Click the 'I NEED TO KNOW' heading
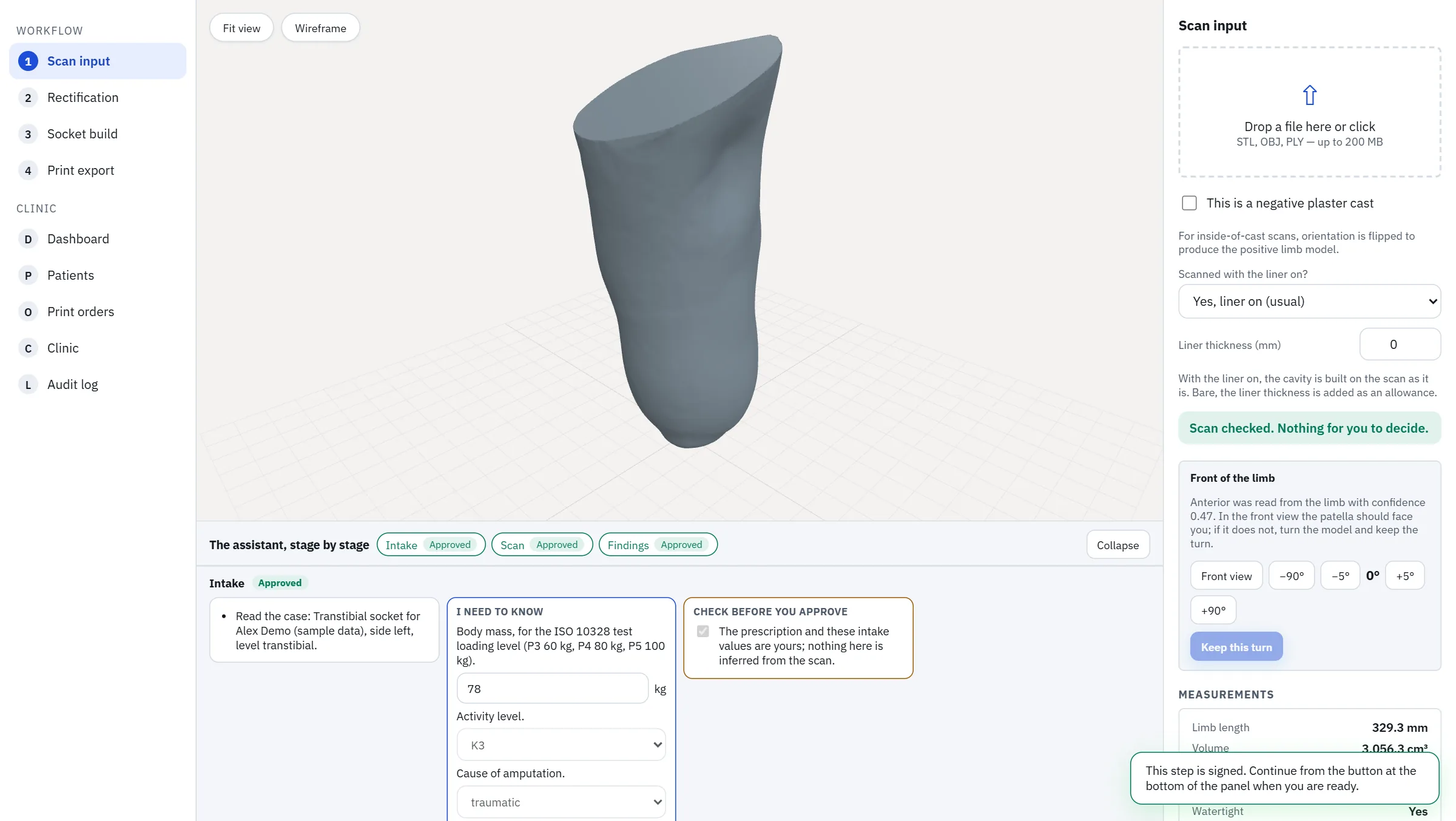Image resolution: width=1456 pixels, height=821 pixels. [x=499, y=612]
